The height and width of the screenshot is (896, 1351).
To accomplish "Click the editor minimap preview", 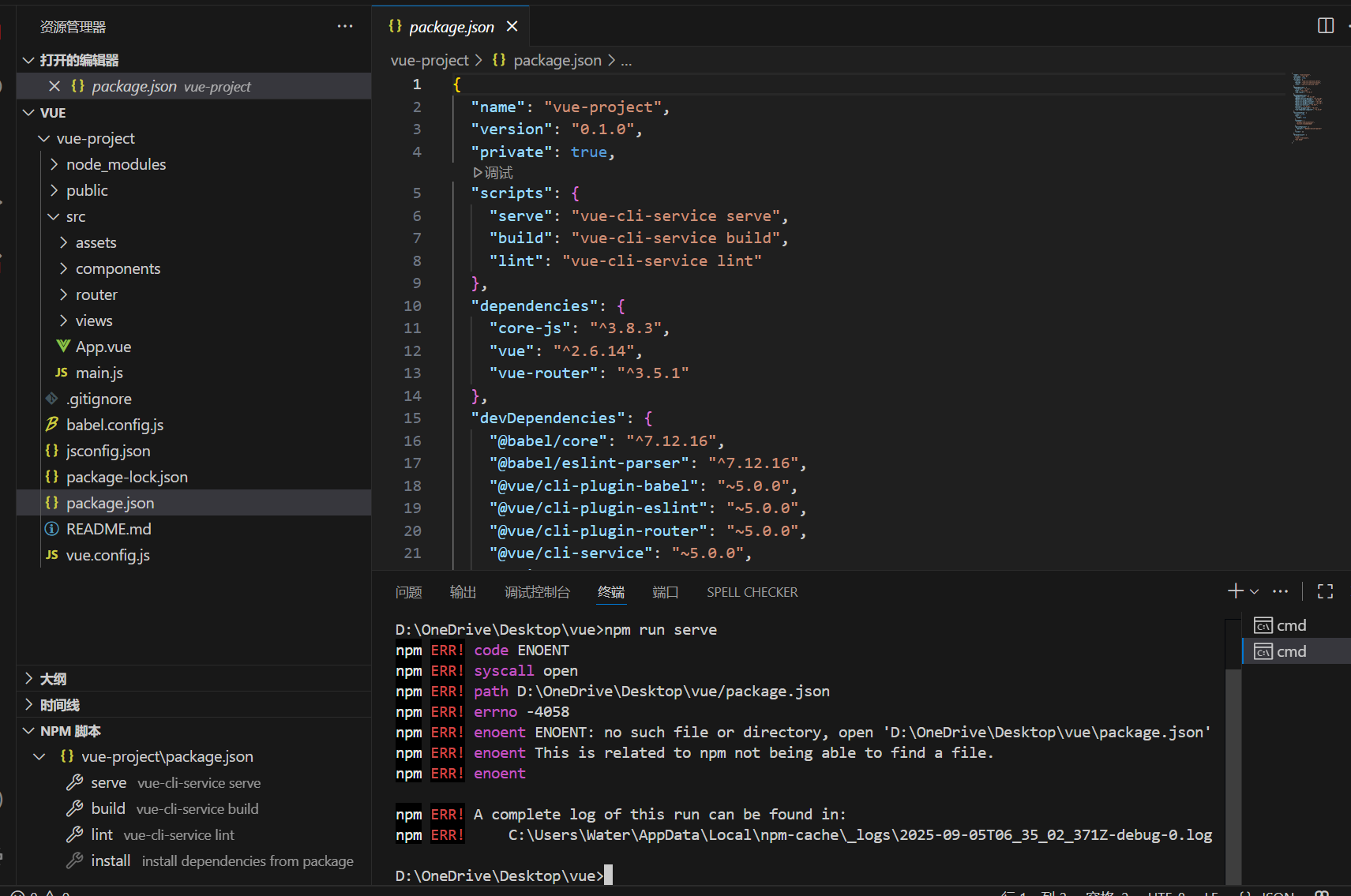I will tap(1307, 108).
